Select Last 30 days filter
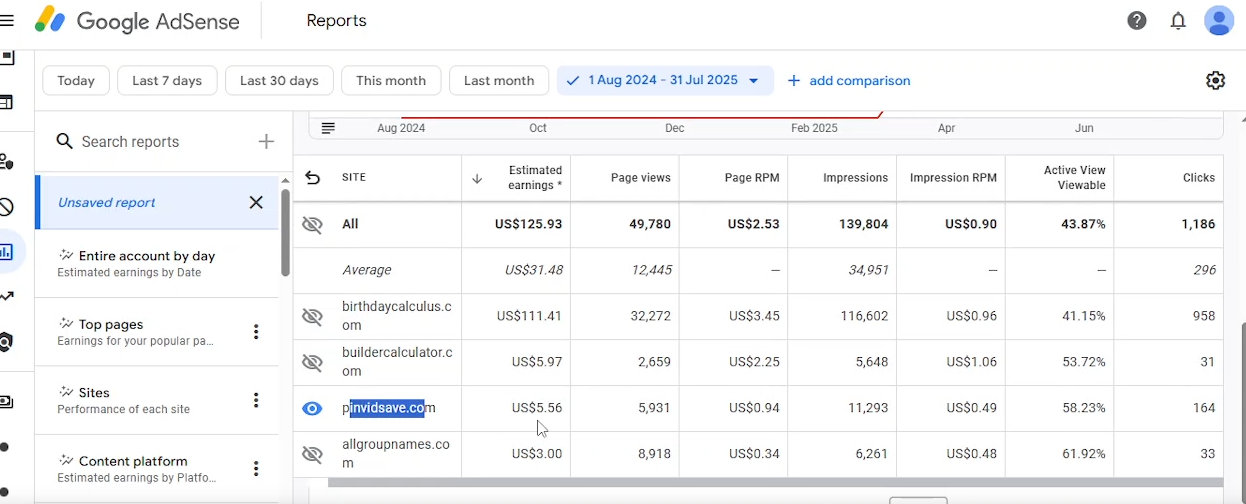 (x=279, y=80)
